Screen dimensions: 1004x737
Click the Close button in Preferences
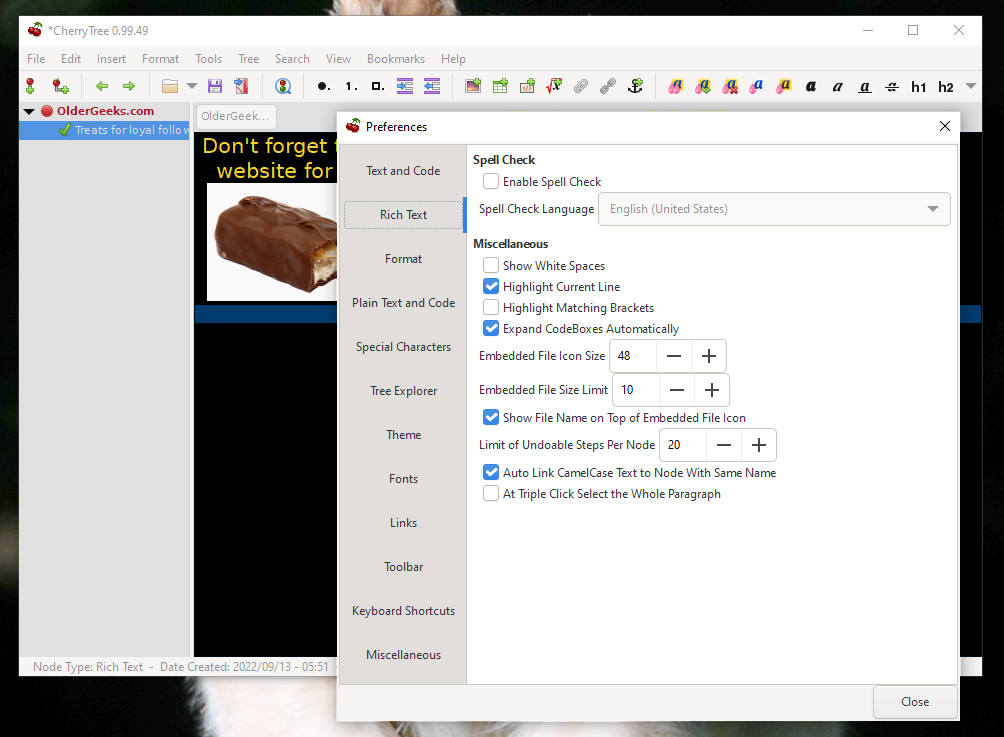[x=915, y=702]
